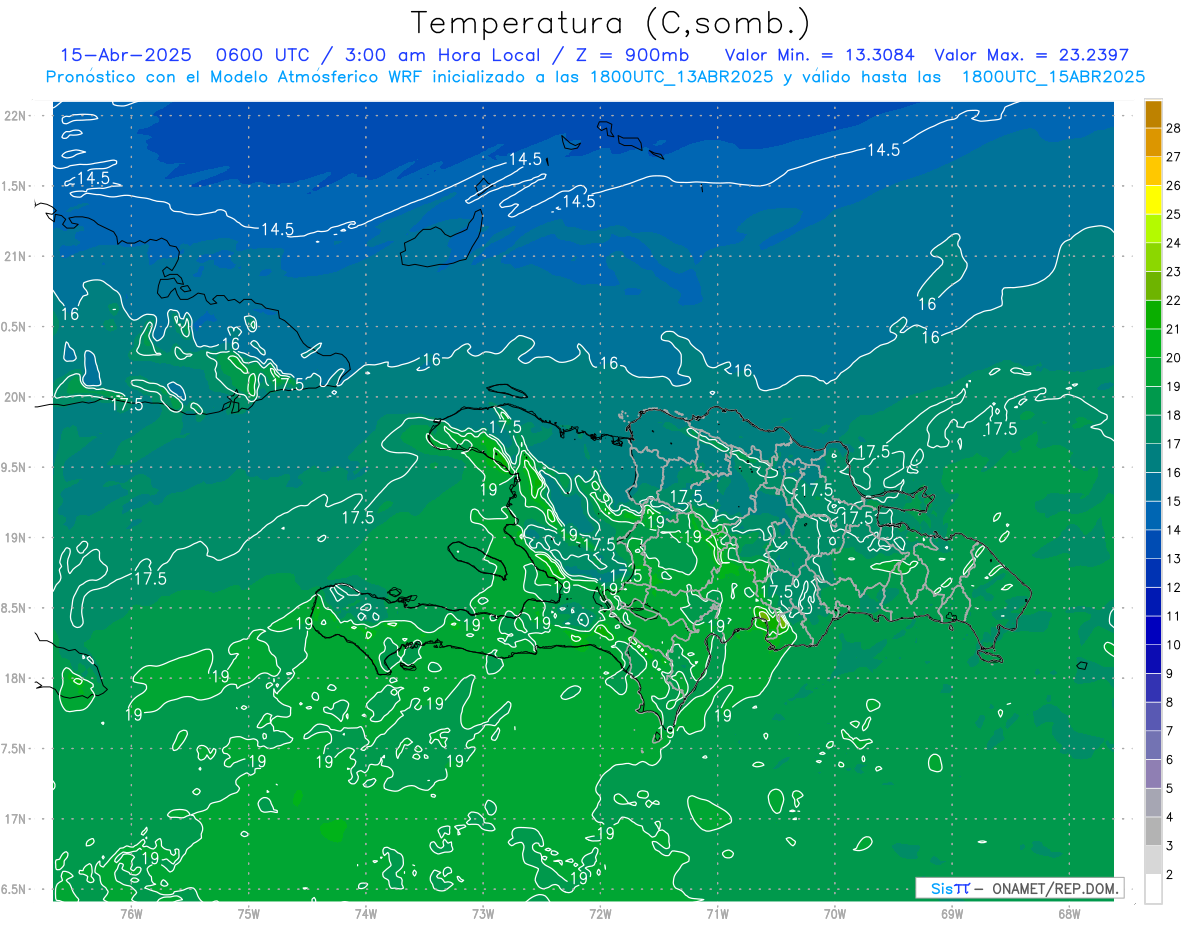This screenshot has height=927, width=1200.
Task: Click the ONAMET/REP.DOM. credit label
Action: click(1056, 888)
